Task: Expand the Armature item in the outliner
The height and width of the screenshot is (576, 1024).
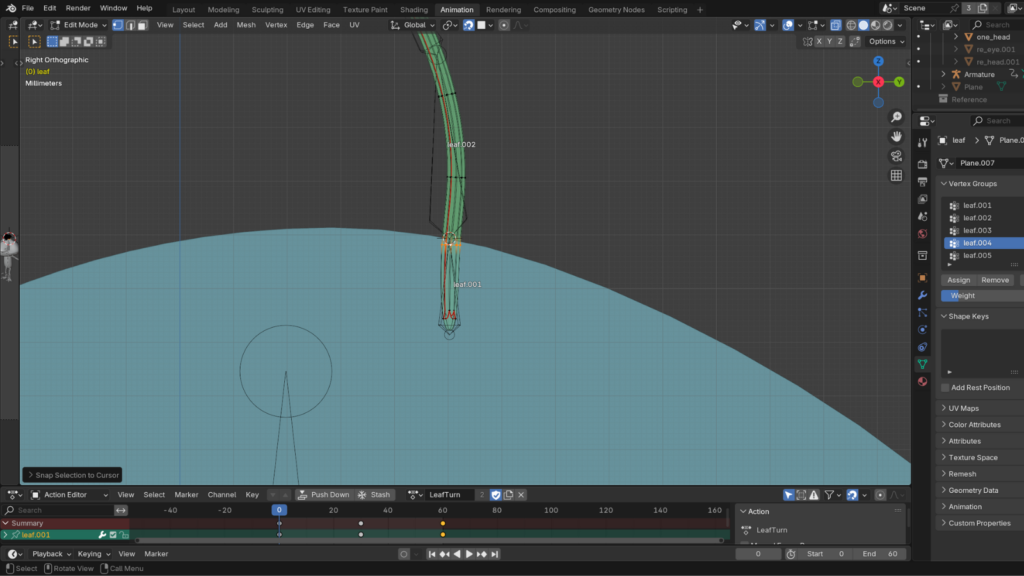Action: 944,74
